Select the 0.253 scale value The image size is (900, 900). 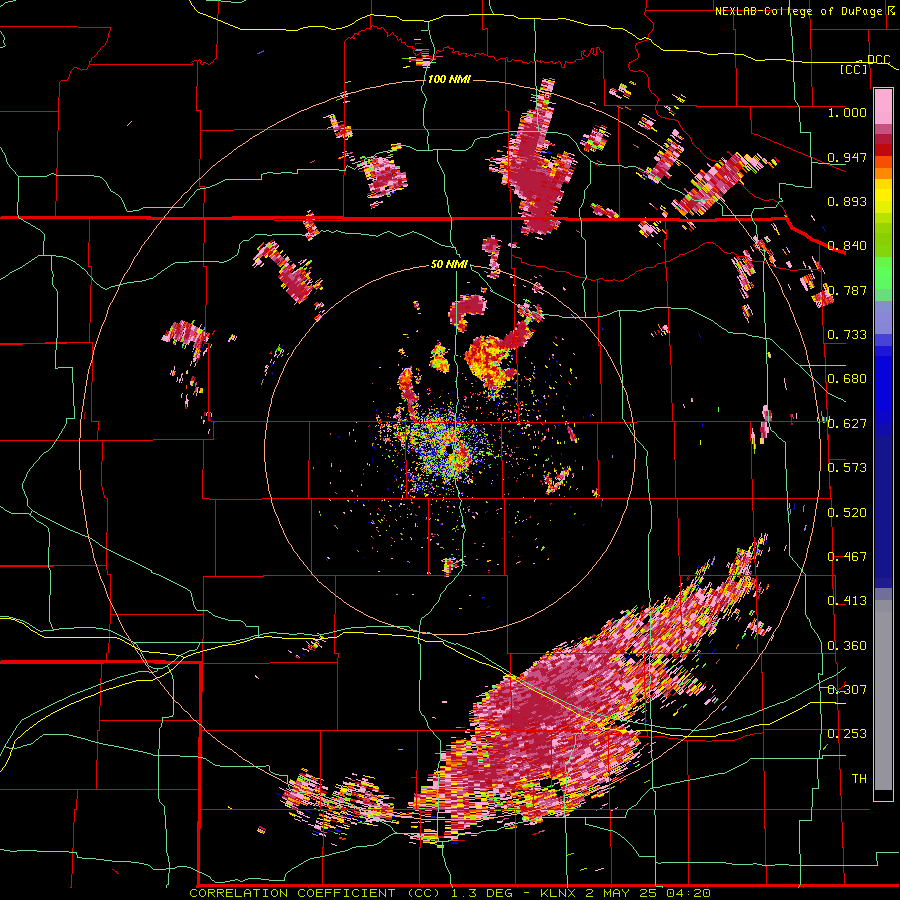tap(847, 734)
